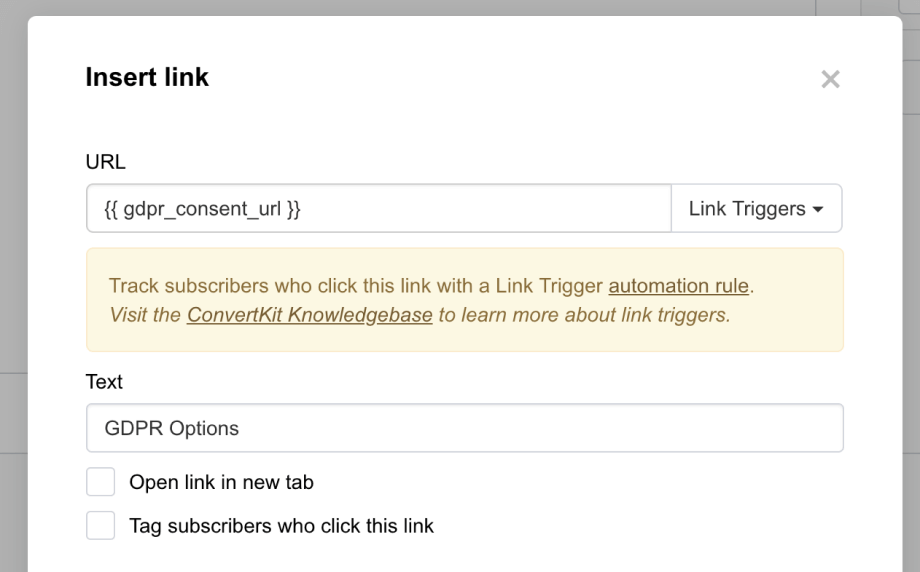Viewport: 920px width, 572px height.
Task: Click the 'Open link in new tab' label
Action: [221, 482]
